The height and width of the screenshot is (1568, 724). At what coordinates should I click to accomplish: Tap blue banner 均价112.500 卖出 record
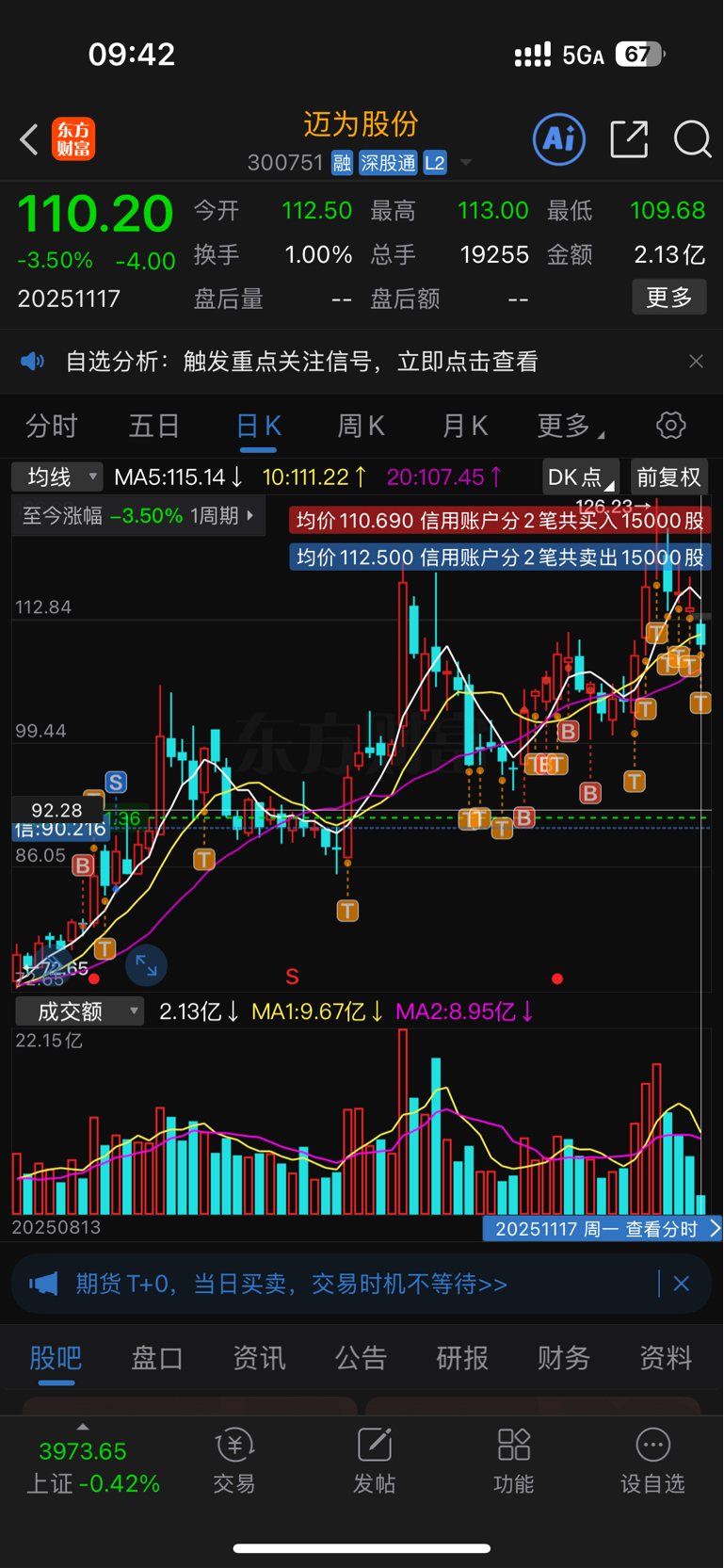coord(500,558)
